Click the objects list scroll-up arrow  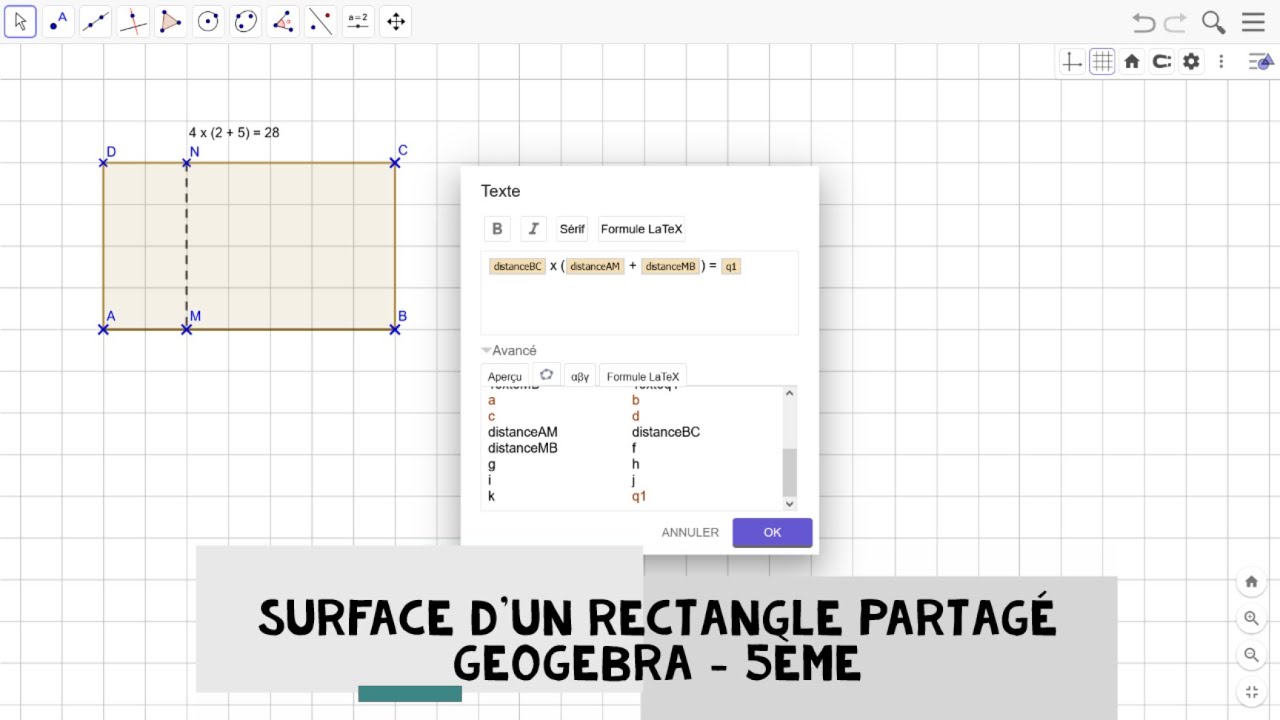789,394
